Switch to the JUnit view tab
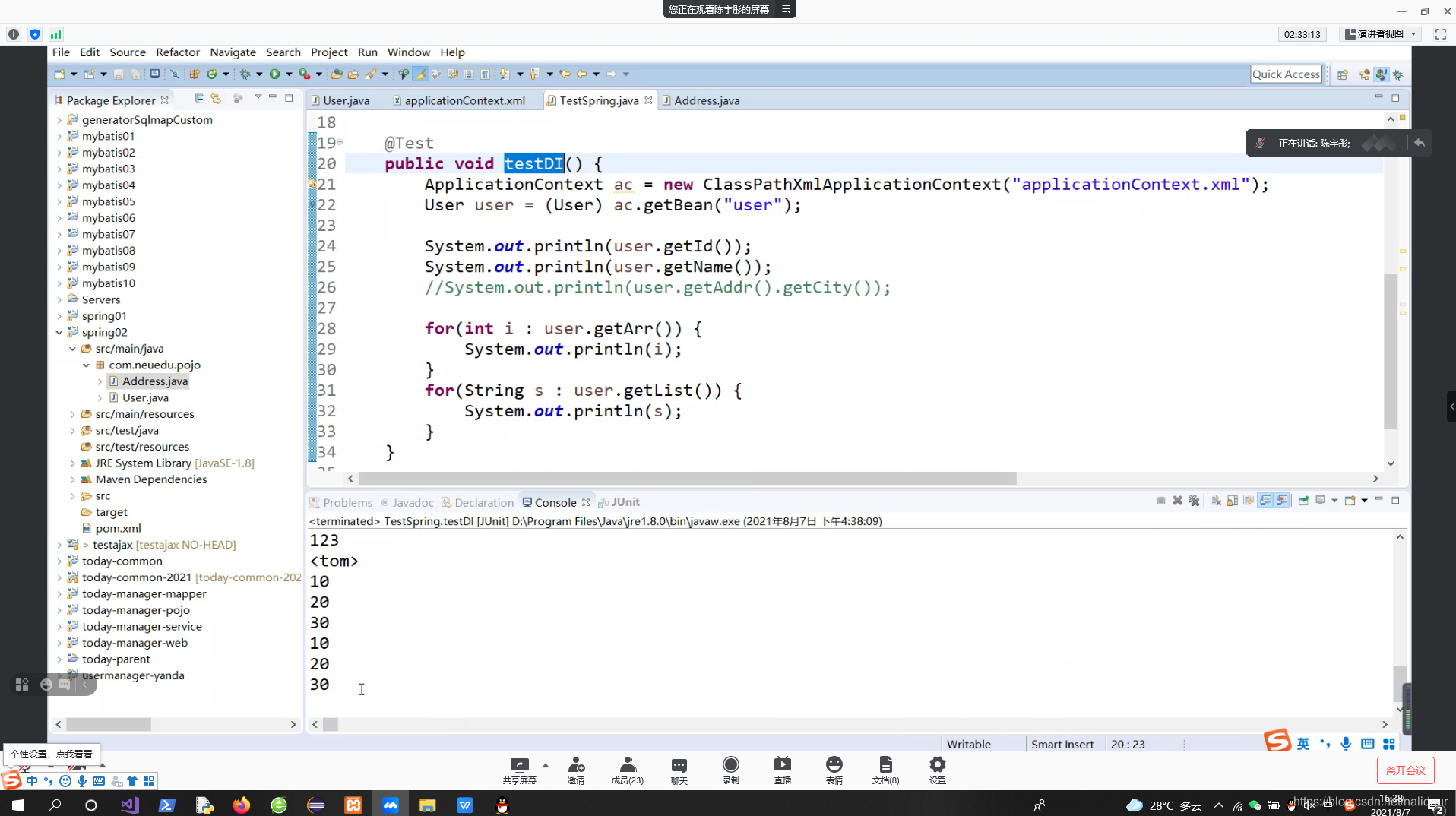Viewport: 1456px width, 816px height. 619,502
